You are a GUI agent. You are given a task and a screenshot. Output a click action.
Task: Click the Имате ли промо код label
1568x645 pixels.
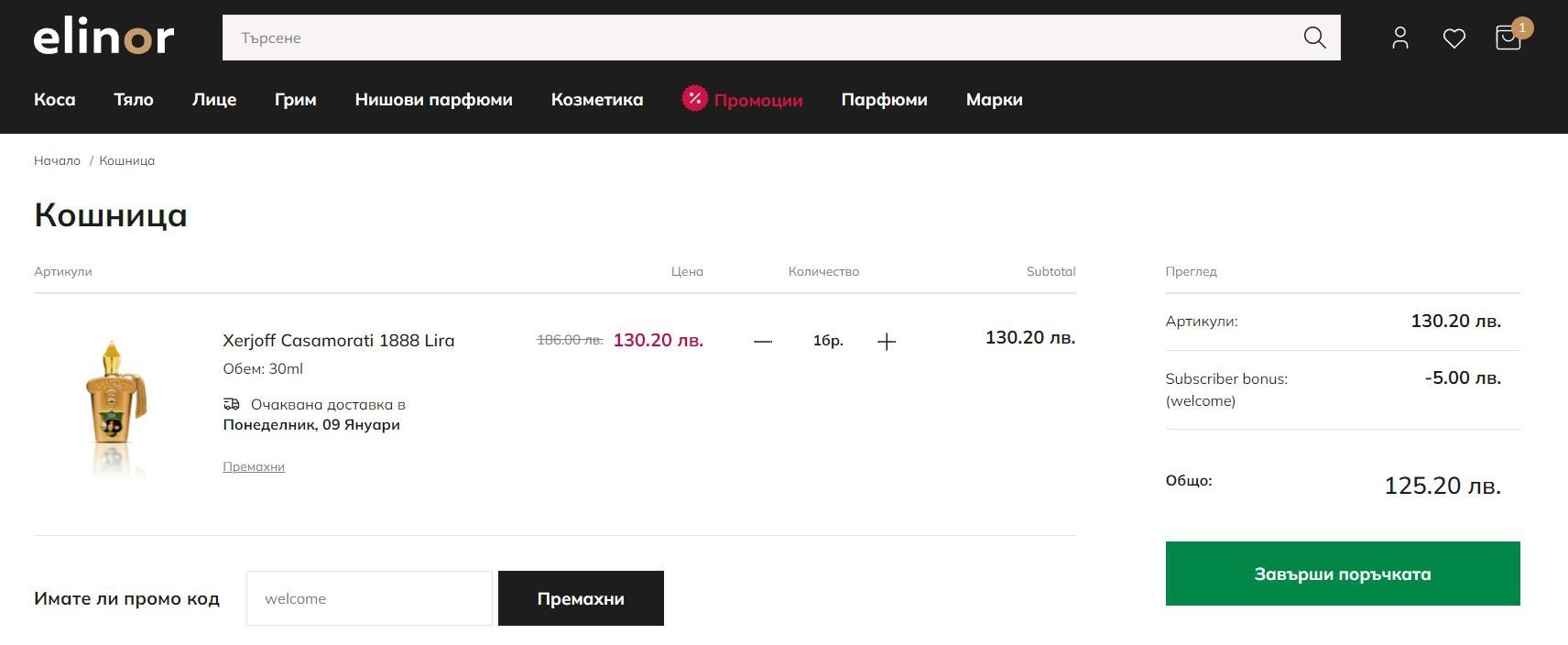click(x=126, y=598)
